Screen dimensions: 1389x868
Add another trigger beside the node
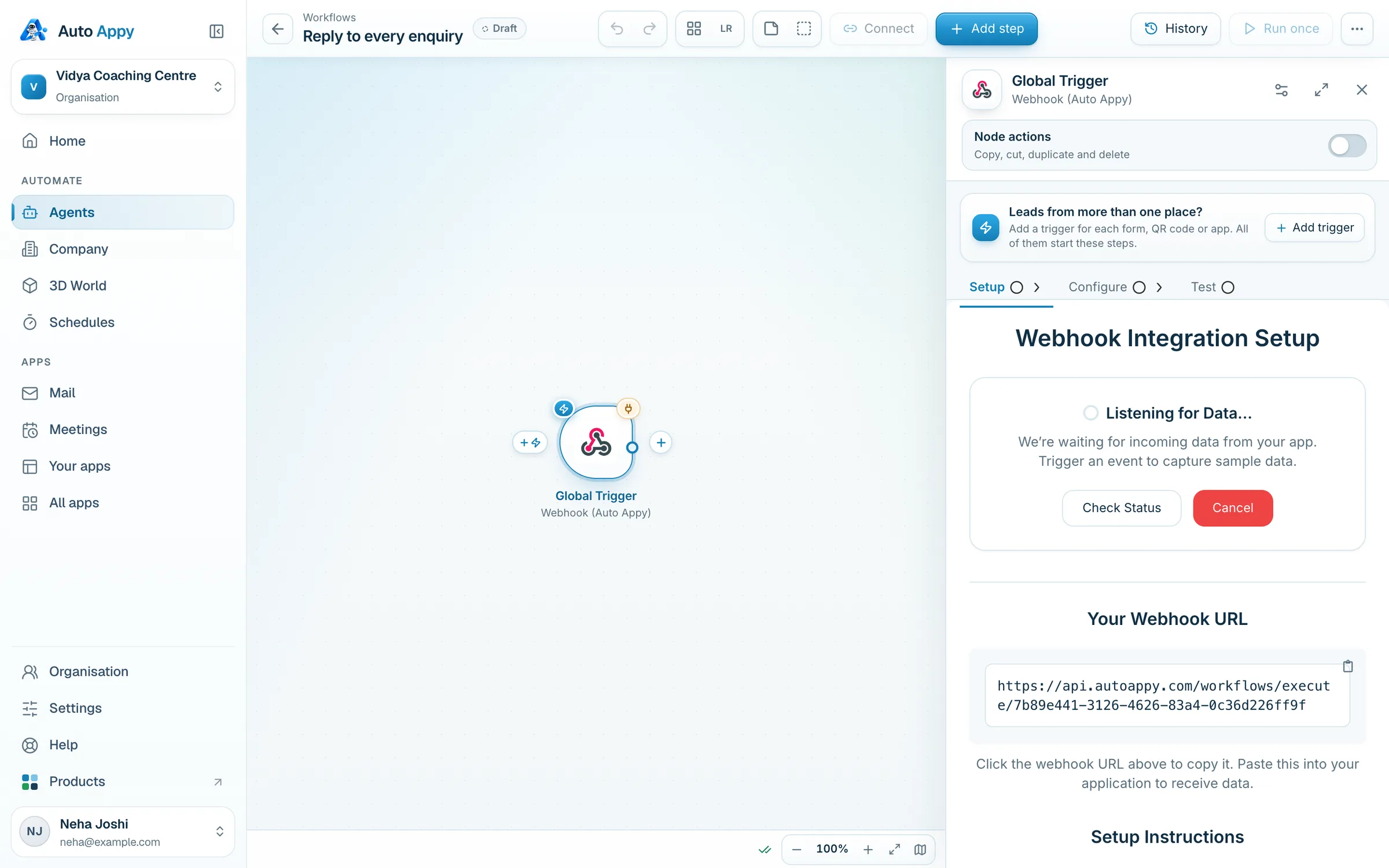pos(530,443)
